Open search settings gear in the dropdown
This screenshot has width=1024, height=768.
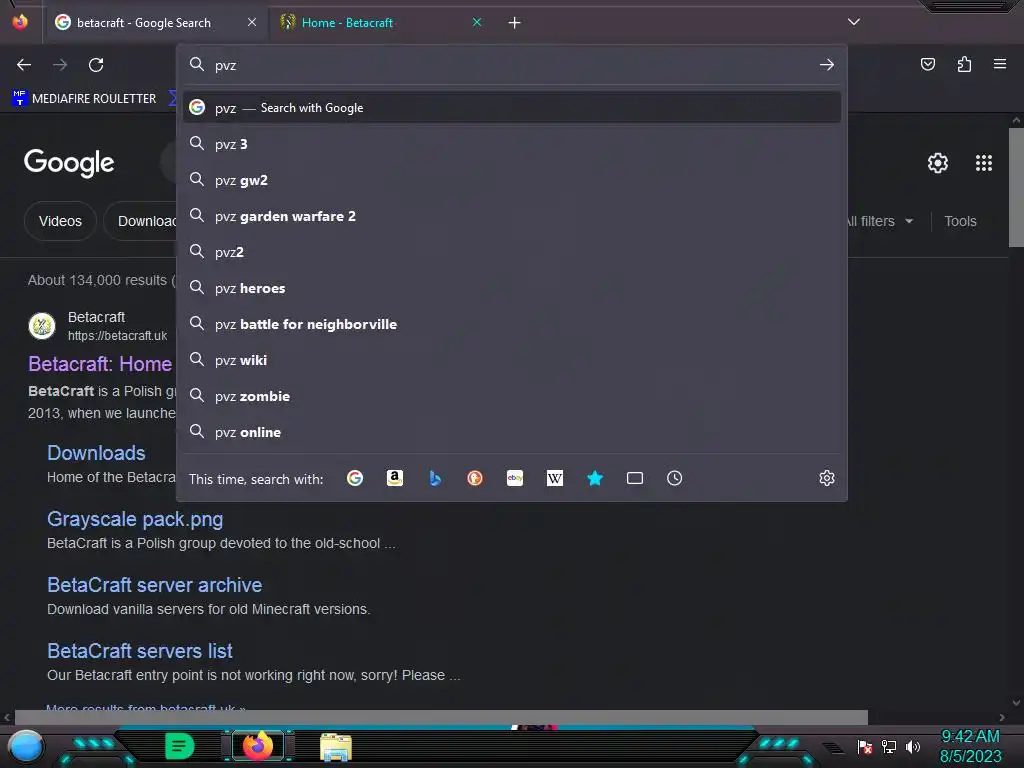click(x=827, y=478)
